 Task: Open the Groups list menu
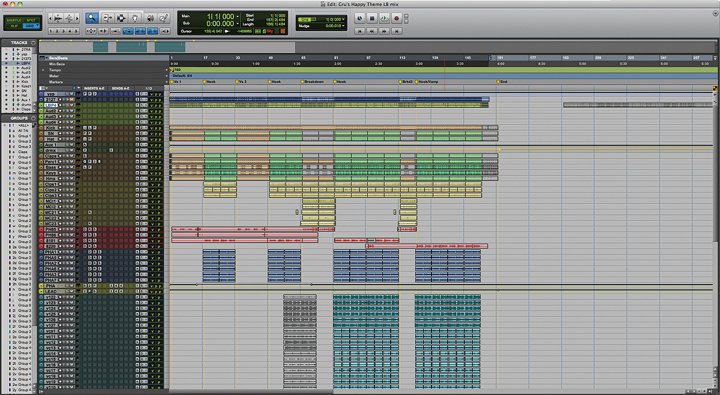pyautogui.click(x=33, y=118)
